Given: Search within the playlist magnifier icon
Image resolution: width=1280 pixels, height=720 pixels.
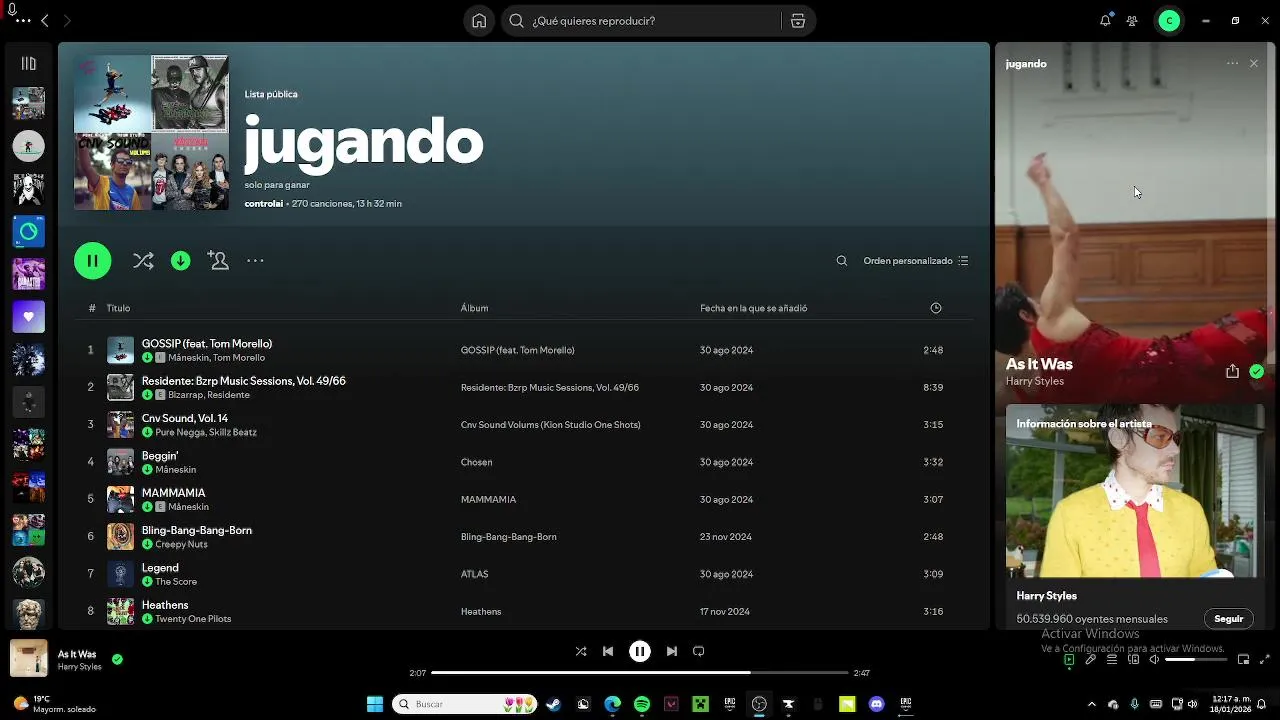Looking at the screenshot, I should [x=841, y=261].
